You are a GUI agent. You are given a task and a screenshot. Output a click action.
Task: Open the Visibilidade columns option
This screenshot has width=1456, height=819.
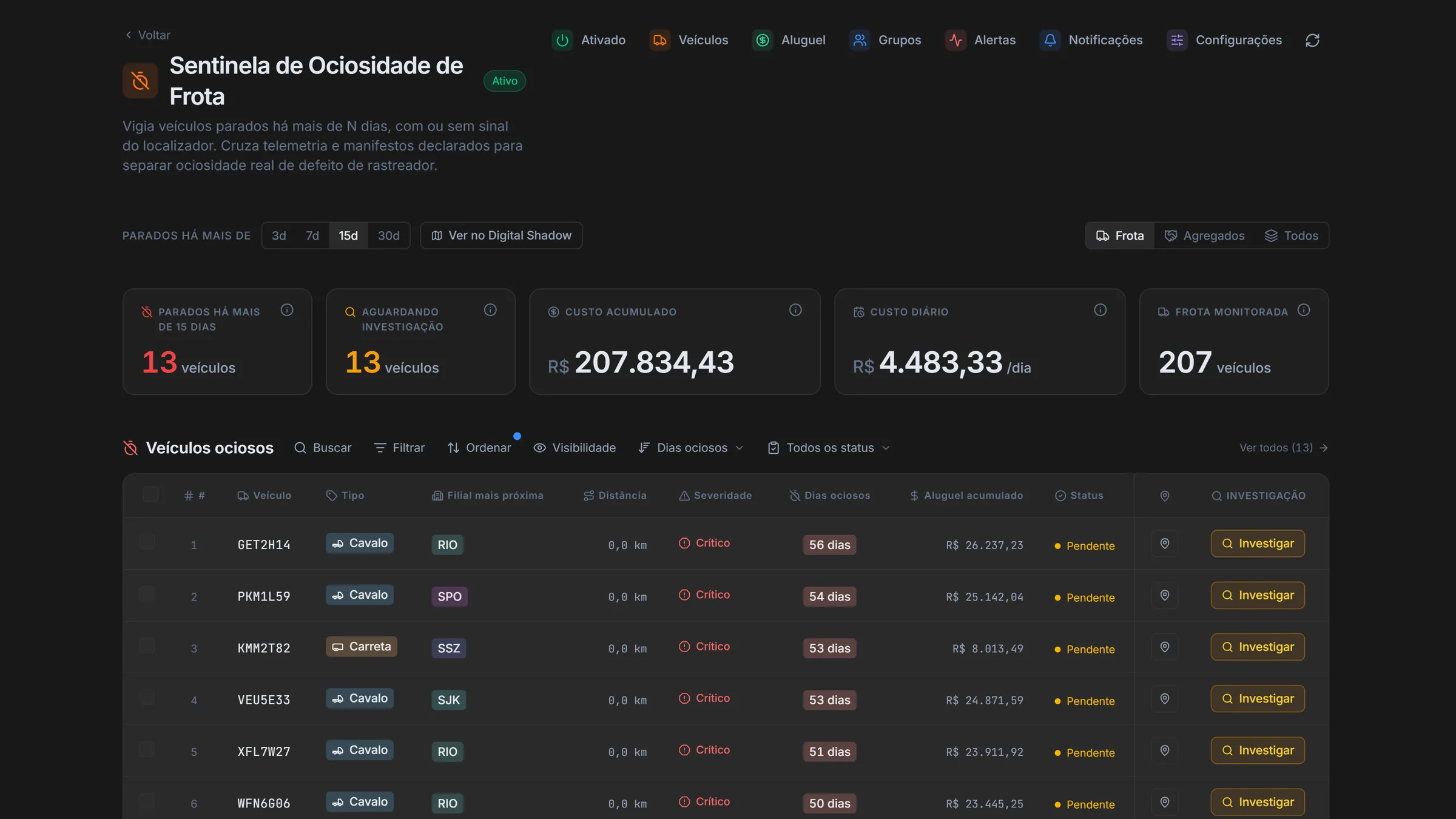point(575,448)
